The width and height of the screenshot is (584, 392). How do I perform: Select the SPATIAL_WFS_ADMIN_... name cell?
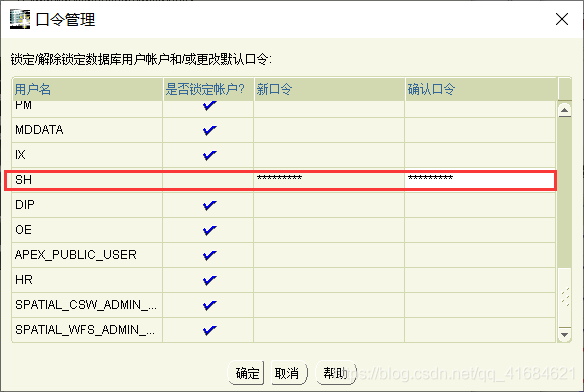pos(87,330)
